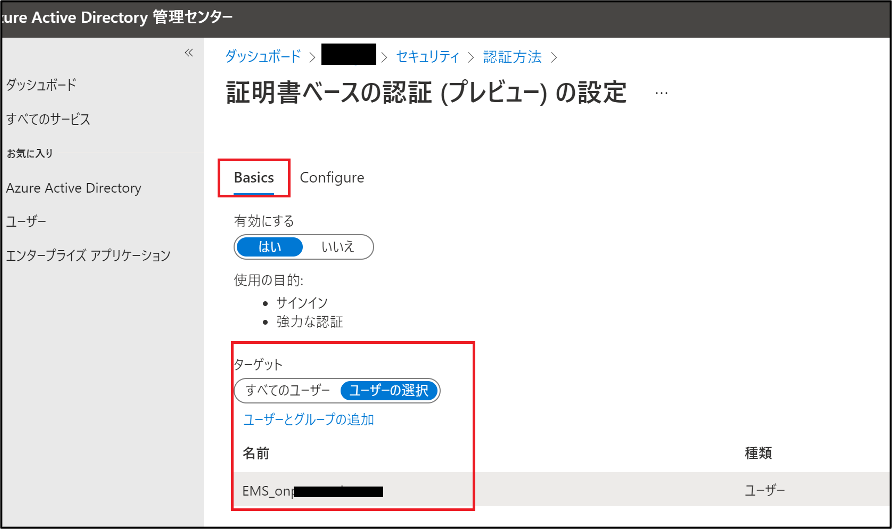Set 有効にする to はい
Viewport: 892px width, 530px height.
coord(270,247)
